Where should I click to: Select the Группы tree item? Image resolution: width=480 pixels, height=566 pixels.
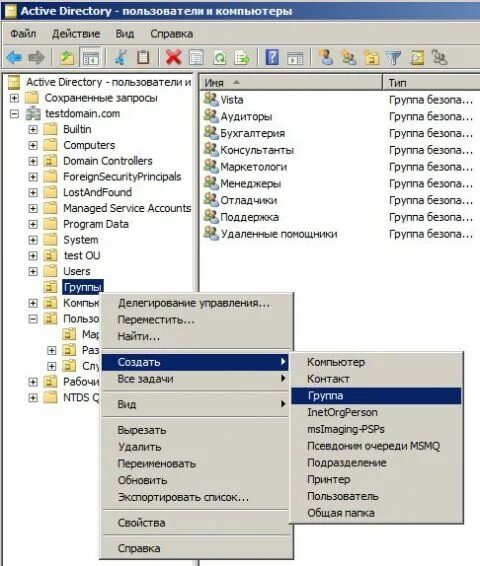coord(83,287)
